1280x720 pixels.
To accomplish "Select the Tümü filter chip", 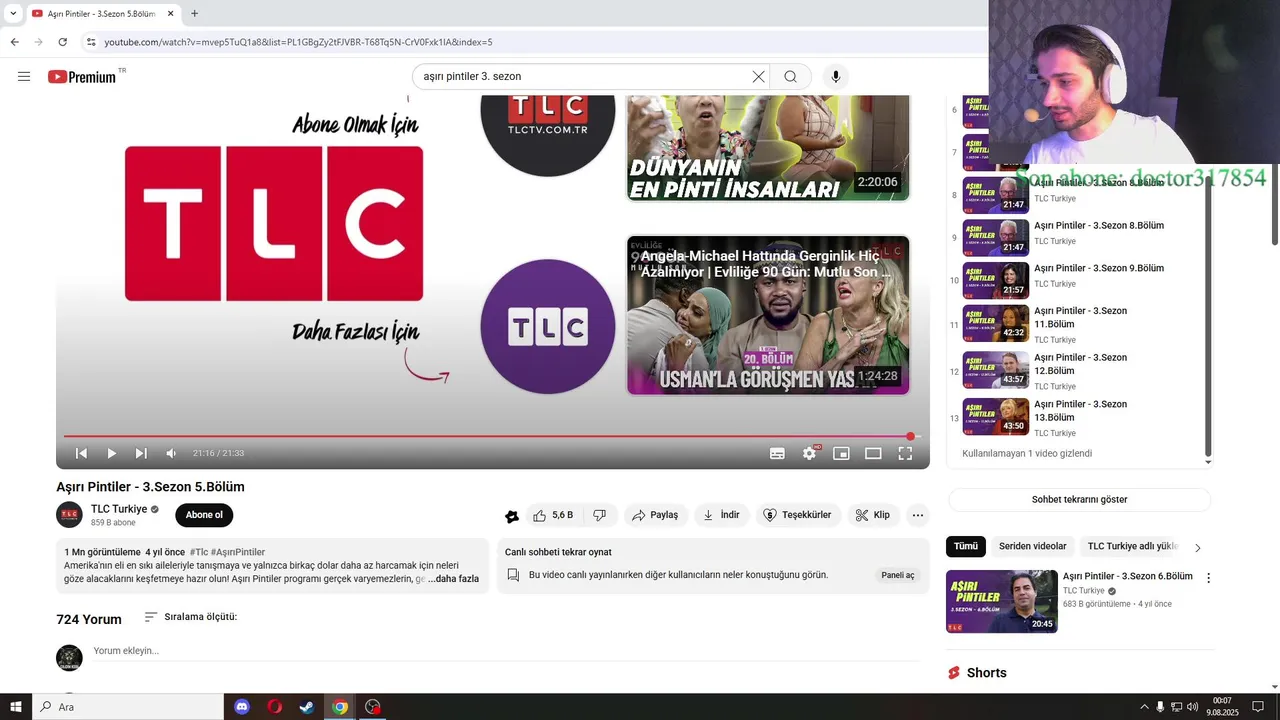I will 966,546.
